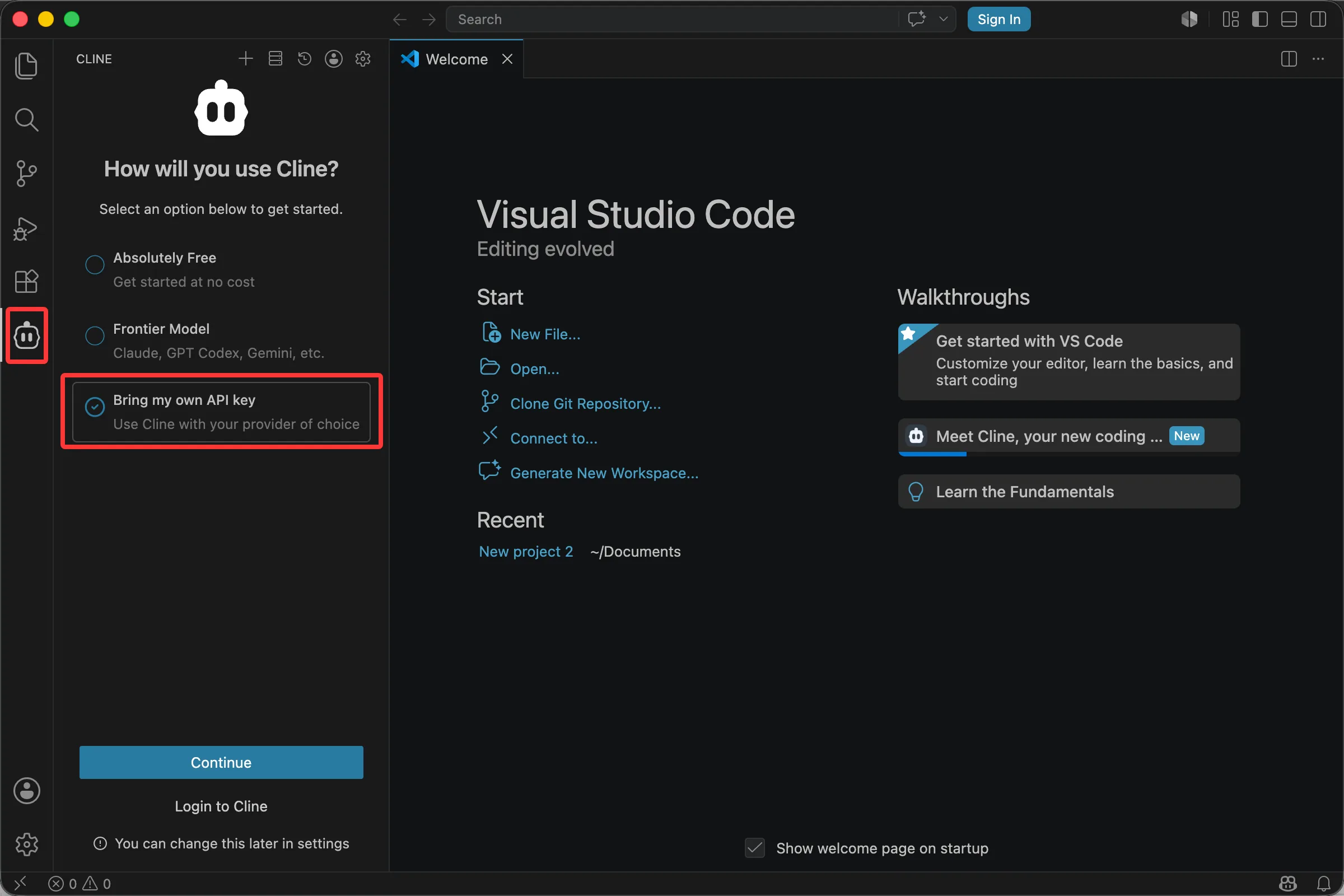Start new task with Cline plus icon
Image resolution: width=1344 pixels, height=896 pixels.
click(246, 58)
